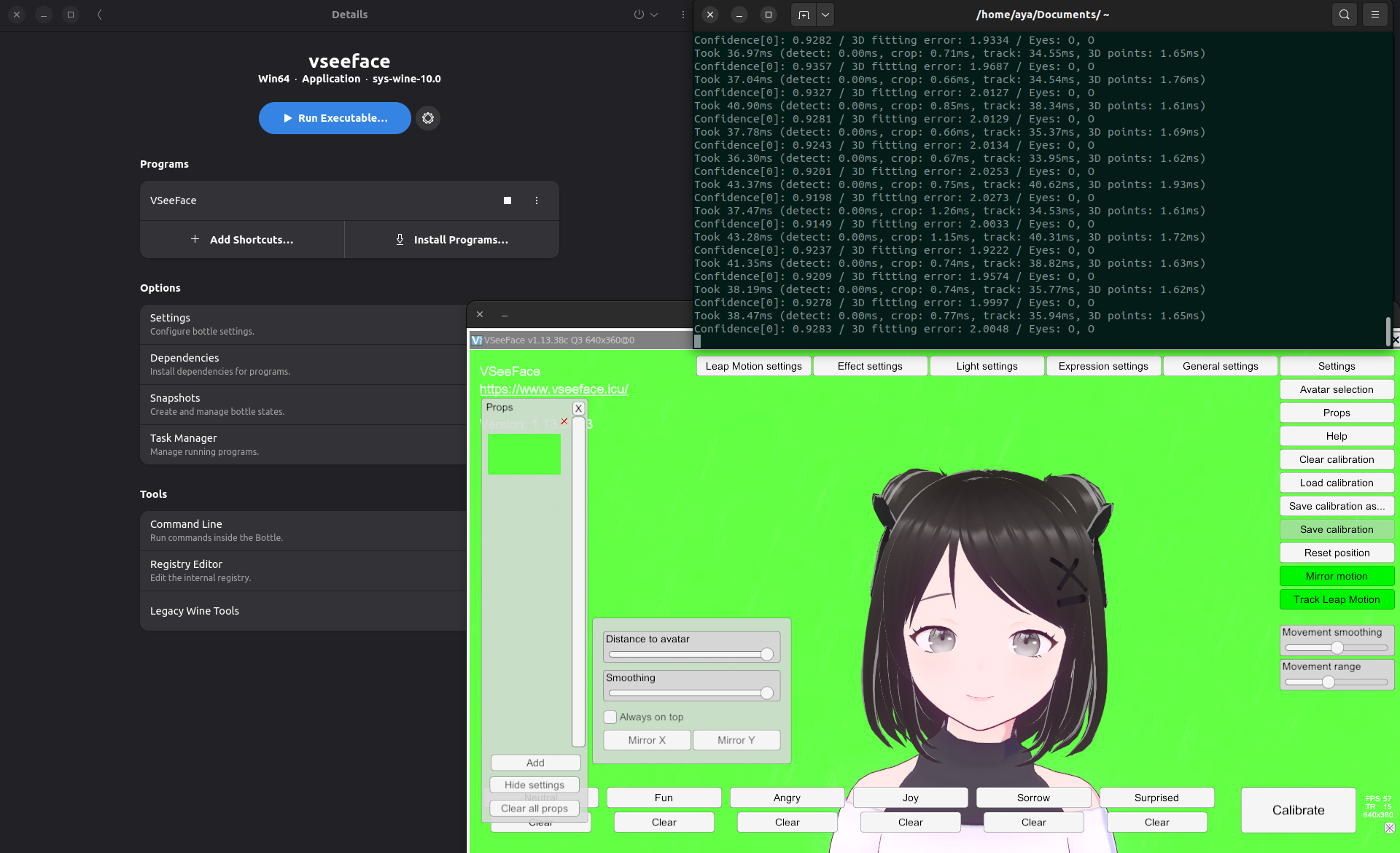Open the new-tab dropdown chevron in terminal
The width and height of the screenshot is (1400, 853).
pos(825,15)
